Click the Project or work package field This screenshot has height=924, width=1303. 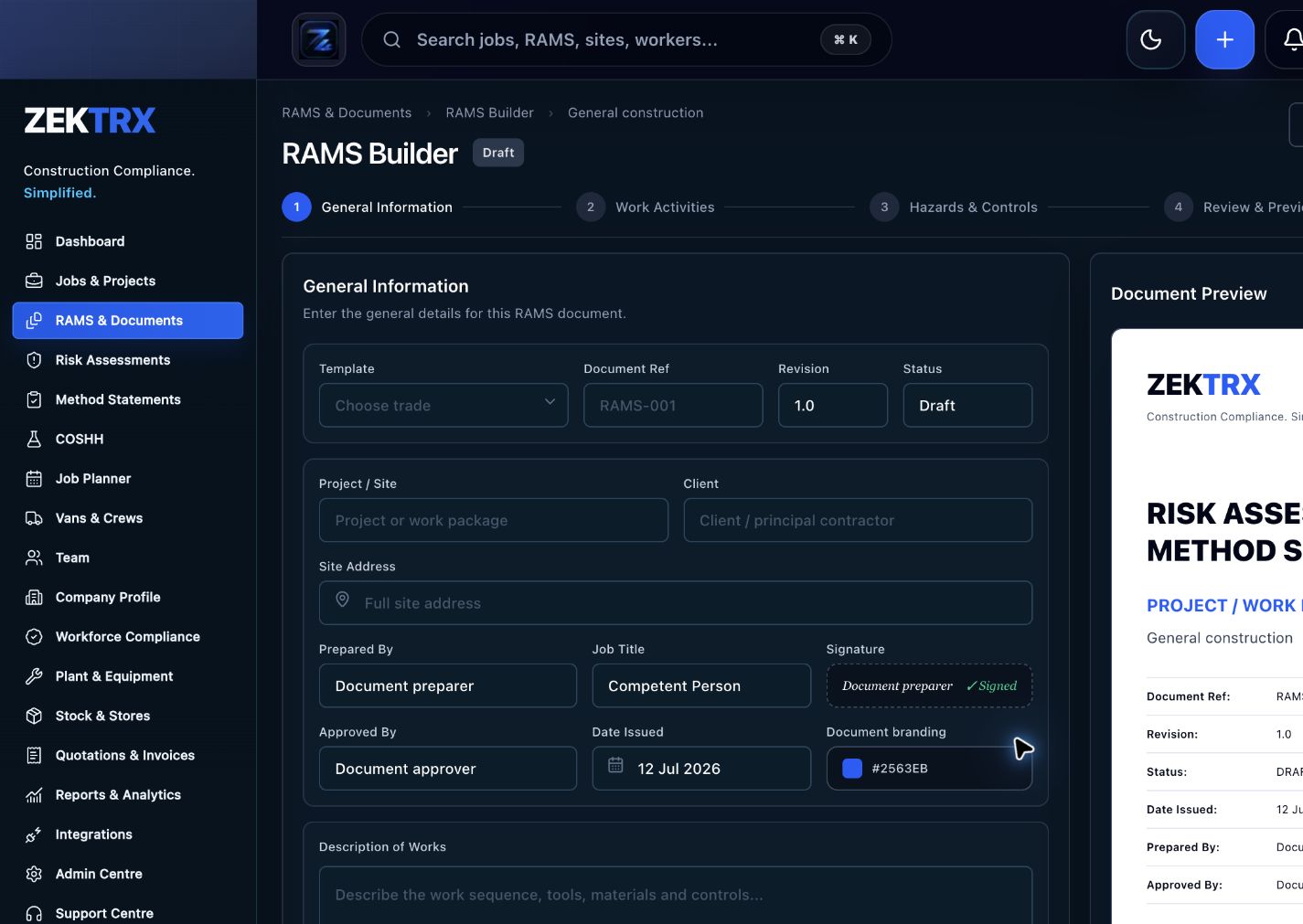[494, 520]
